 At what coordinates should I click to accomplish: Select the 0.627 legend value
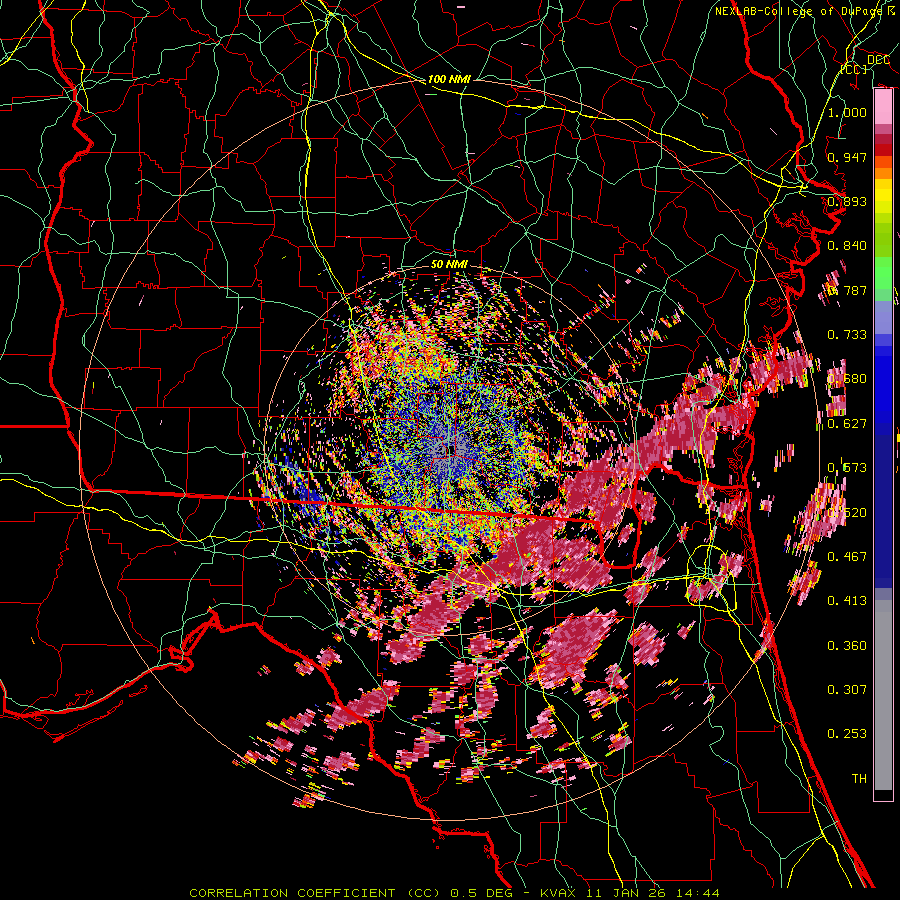tap(847, 424)
